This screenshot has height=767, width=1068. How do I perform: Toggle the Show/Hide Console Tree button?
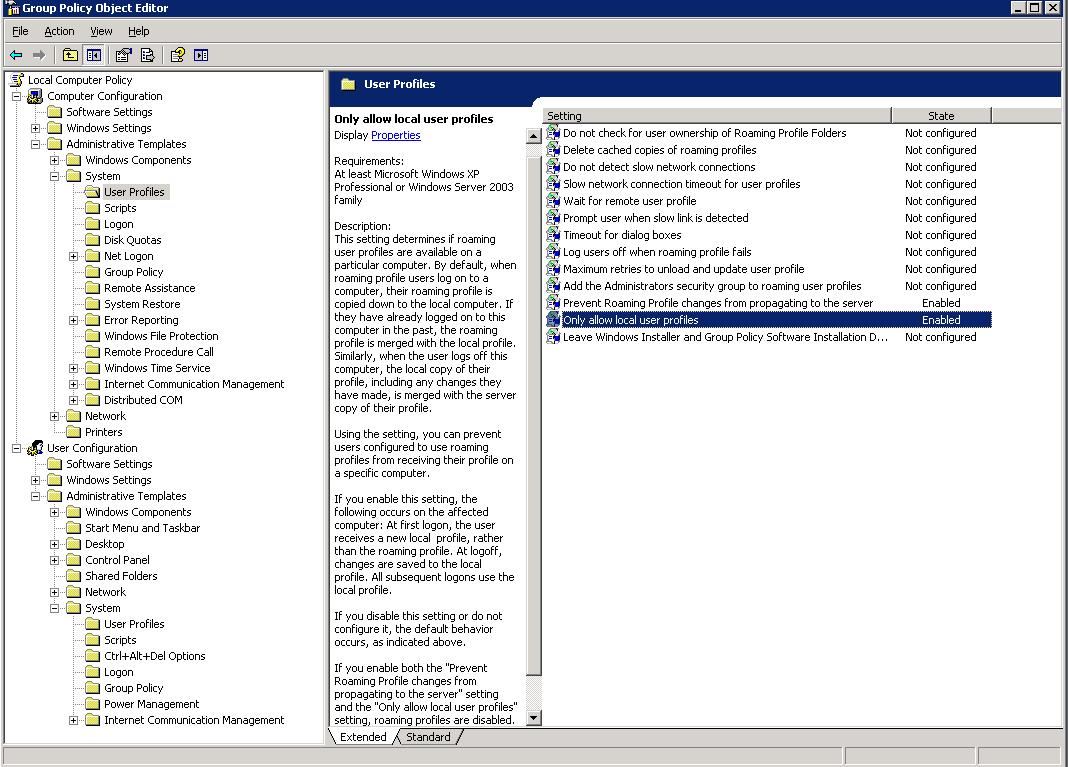coord(94,55)
